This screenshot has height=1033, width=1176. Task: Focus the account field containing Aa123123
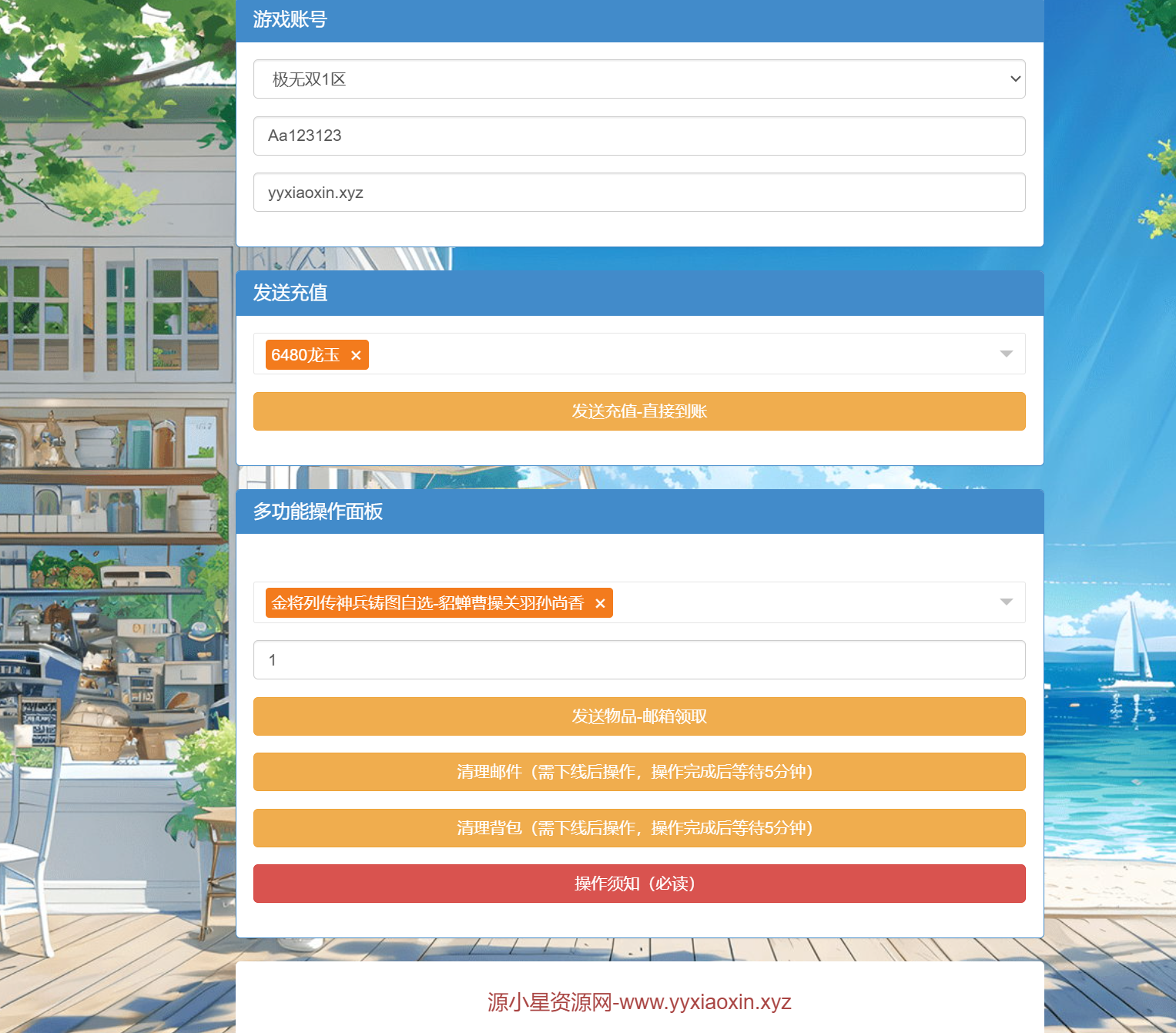pyautogui.click(x=638, y=136)
